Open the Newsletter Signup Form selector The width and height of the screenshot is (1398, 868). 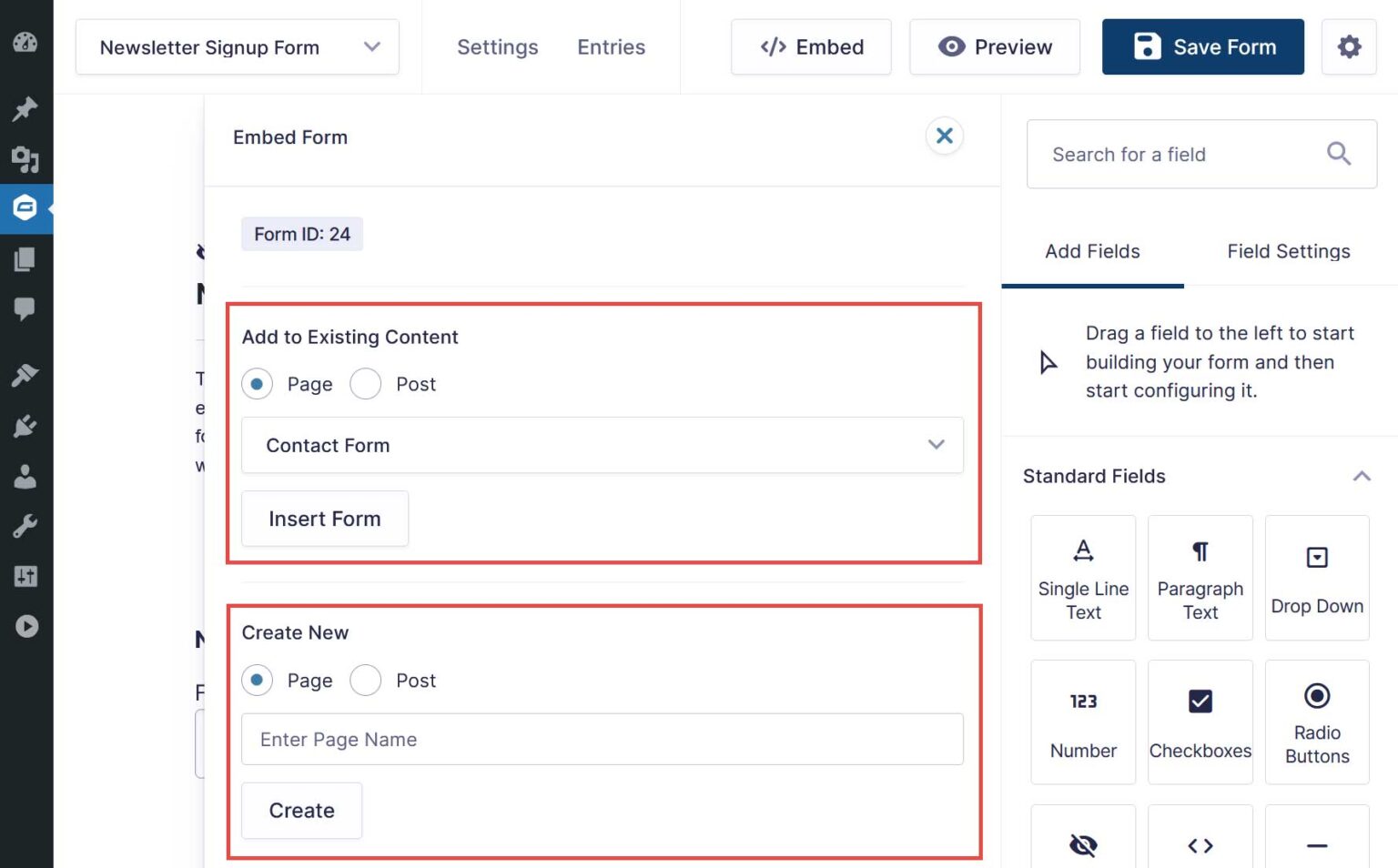coord(237,47)
